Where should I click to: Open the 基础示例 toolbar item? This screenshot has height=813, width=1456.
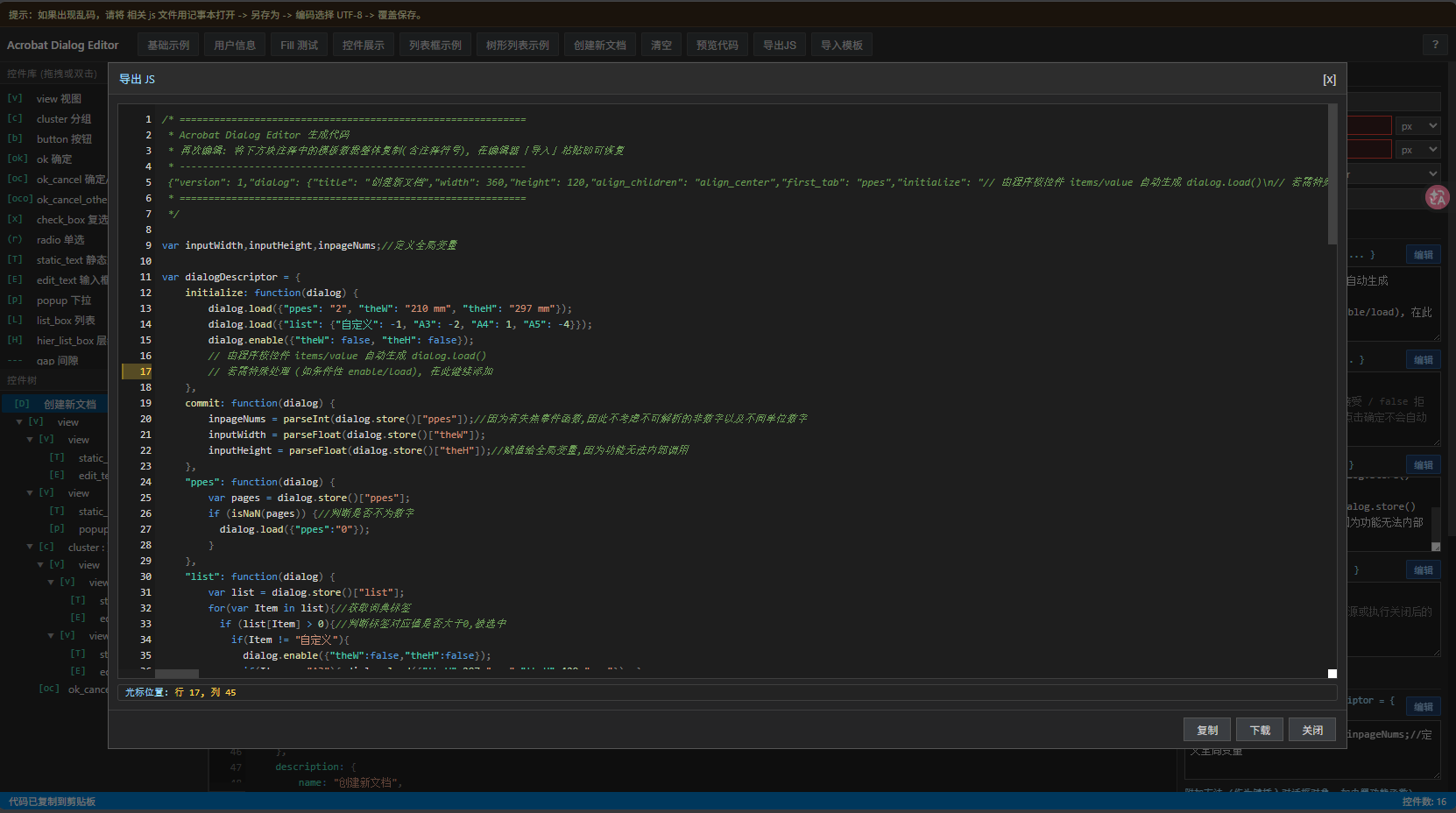[168, 45]
